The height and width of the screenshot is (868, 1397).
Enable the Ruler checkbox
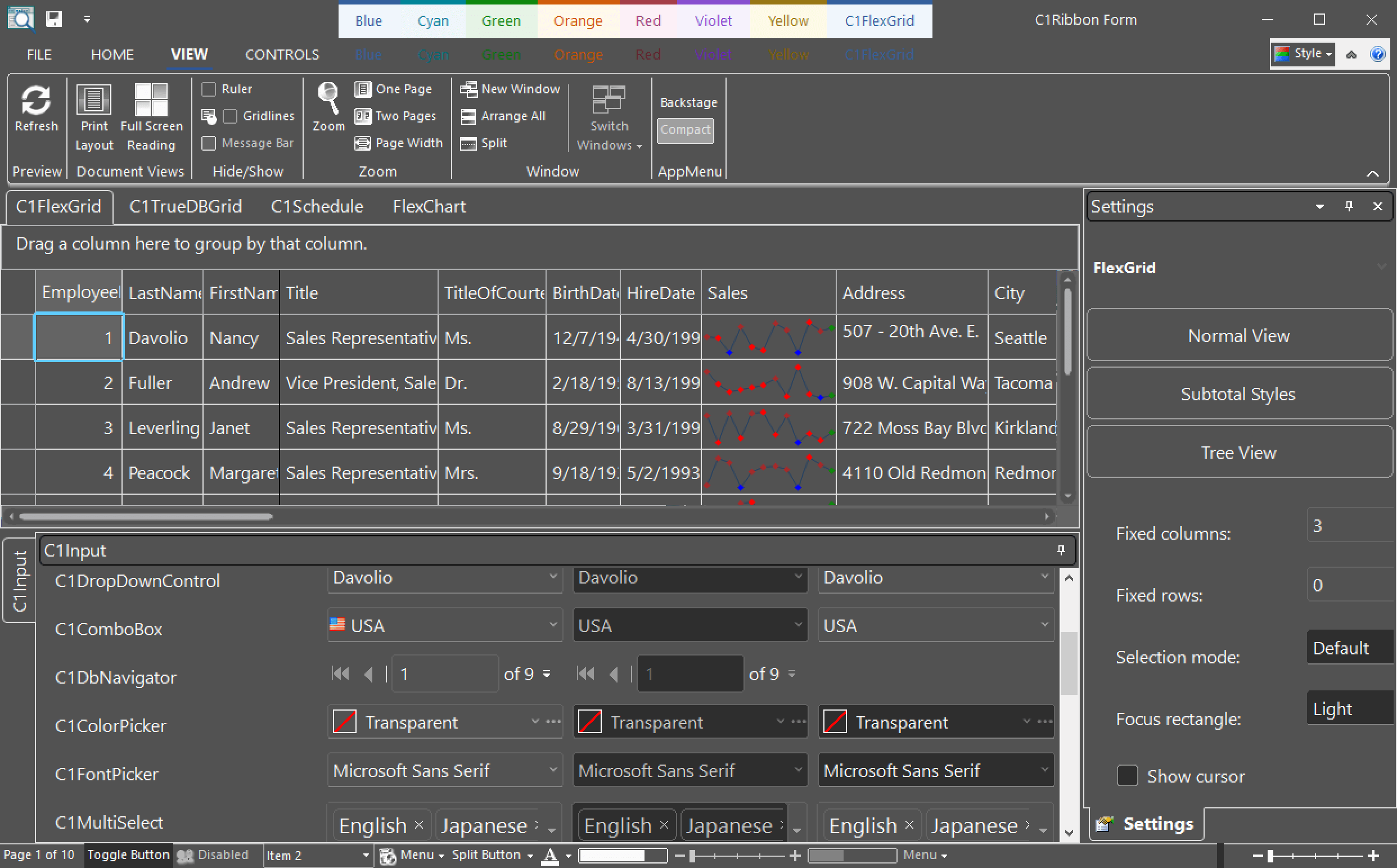pyautogui.click(x=209, y=89)
